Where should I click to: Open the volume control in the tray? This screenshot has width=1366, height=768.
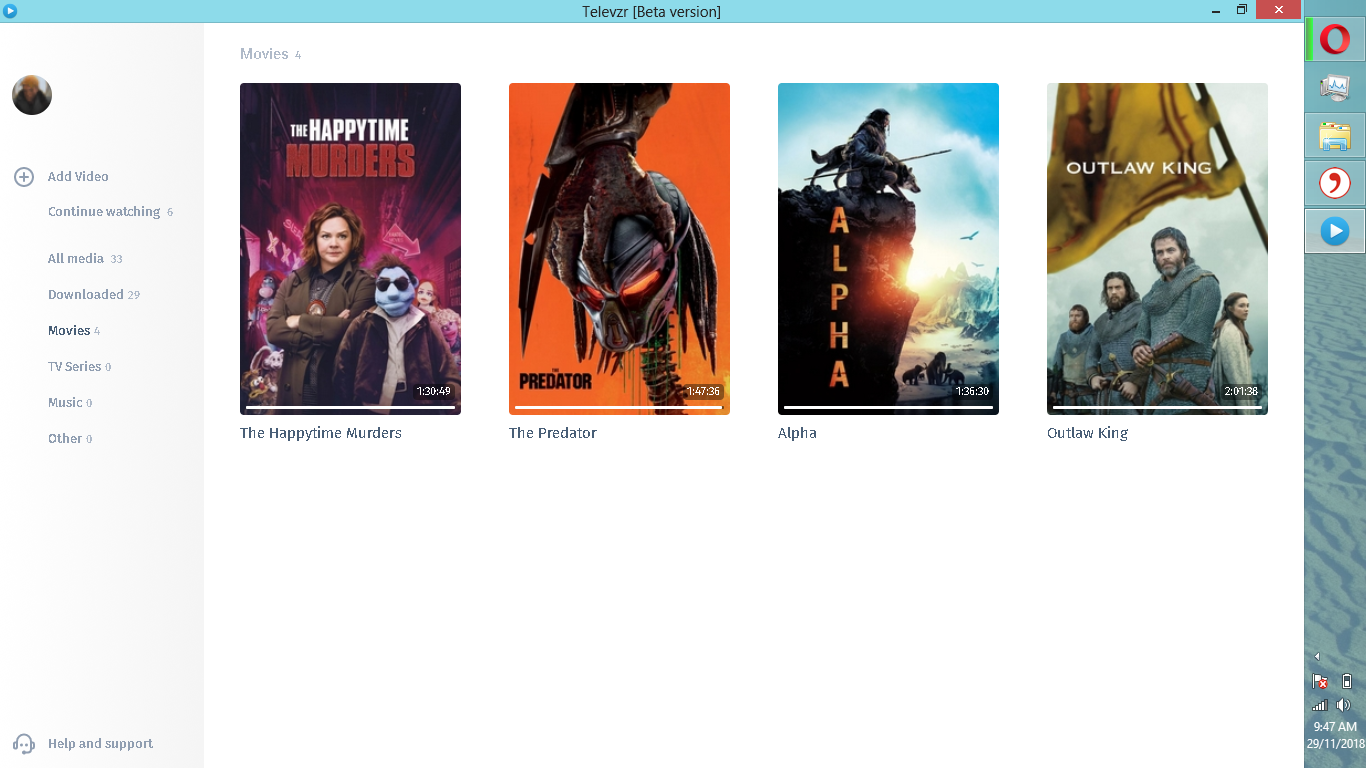[1343, 705]
